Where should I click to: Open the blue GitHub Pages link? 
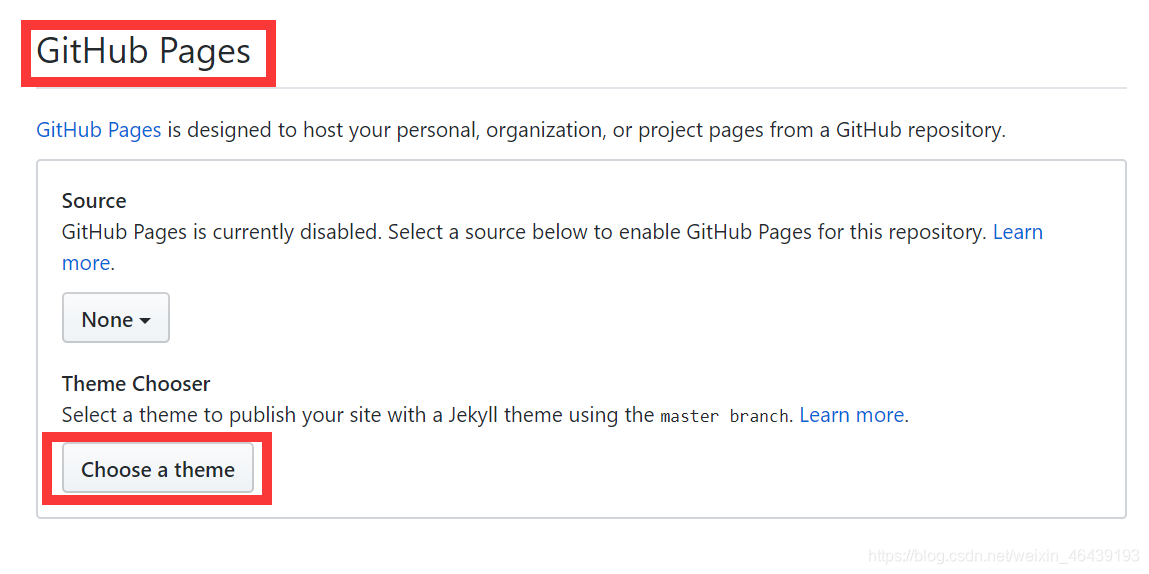(98, 130)
